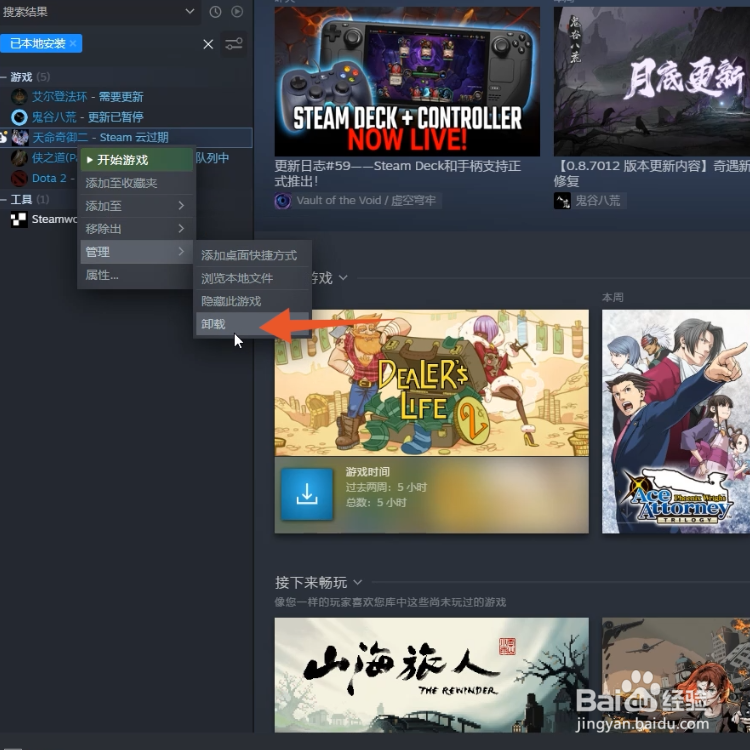Choose 属性... in the context menu
The image size is (750, 750).
(x=137, y=275)
